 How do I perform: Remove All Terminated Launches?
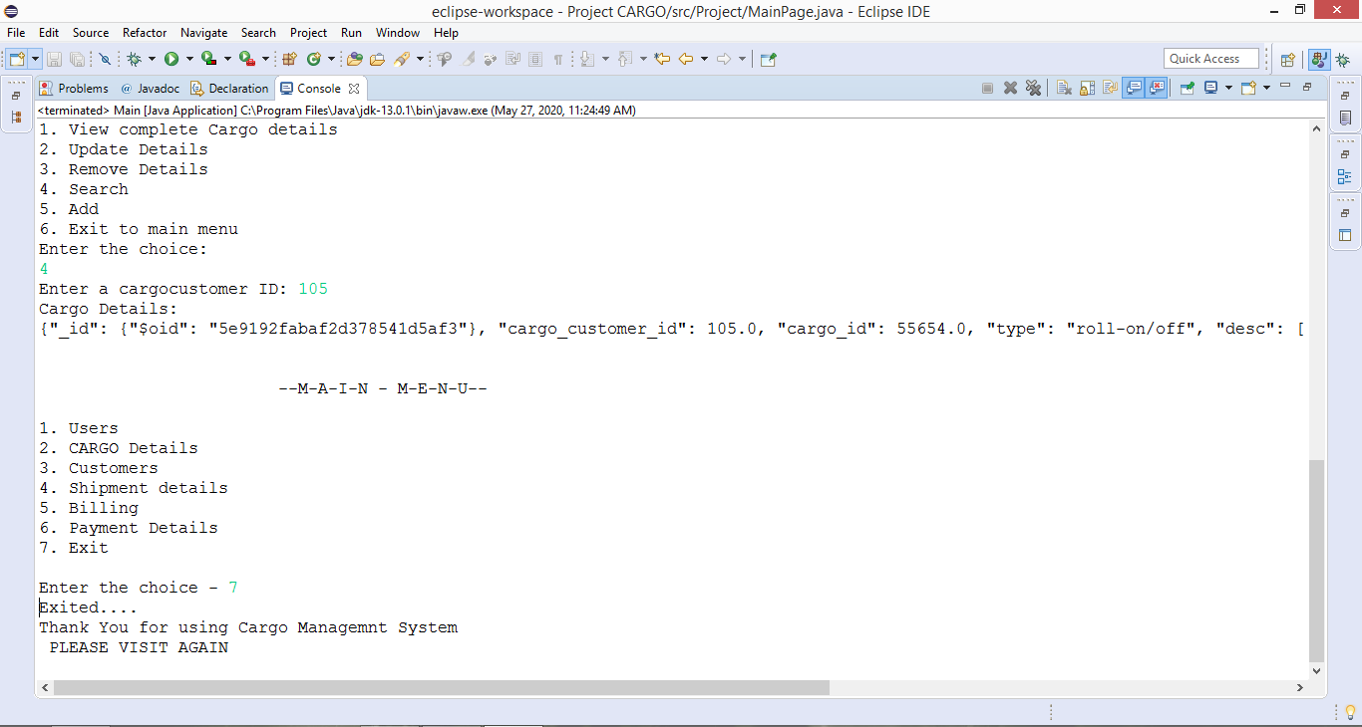[x=1033, y=88]
